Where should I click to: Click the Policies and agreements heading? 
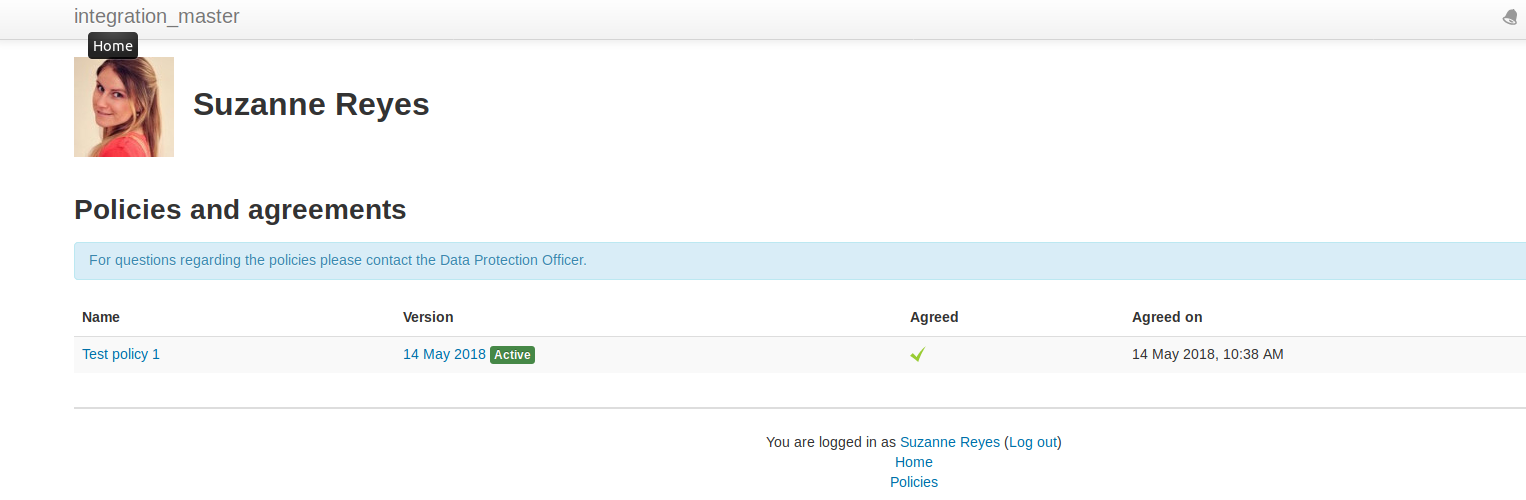coord(240,210)
